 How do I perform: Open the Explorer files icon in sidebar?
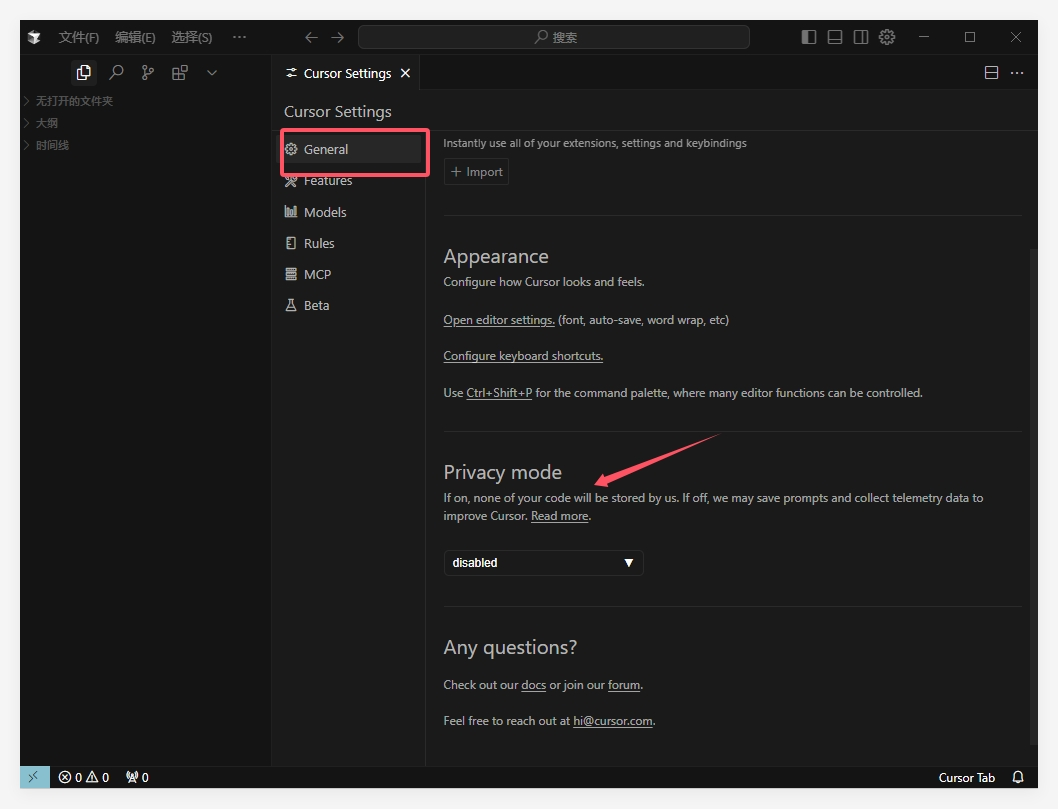(x=84, y=73)
